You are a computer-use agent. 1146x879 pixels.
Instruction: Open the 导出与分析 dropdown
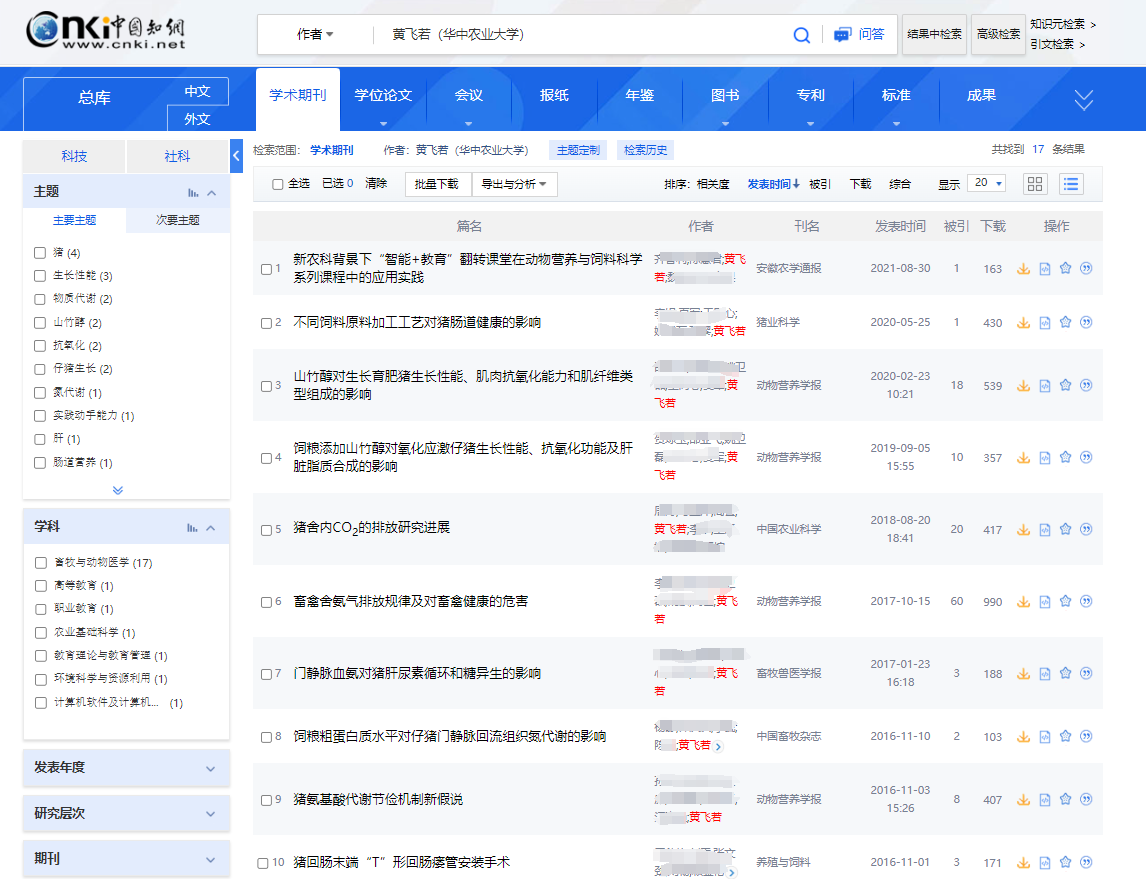pyautogui.click(x=515, y=184)
